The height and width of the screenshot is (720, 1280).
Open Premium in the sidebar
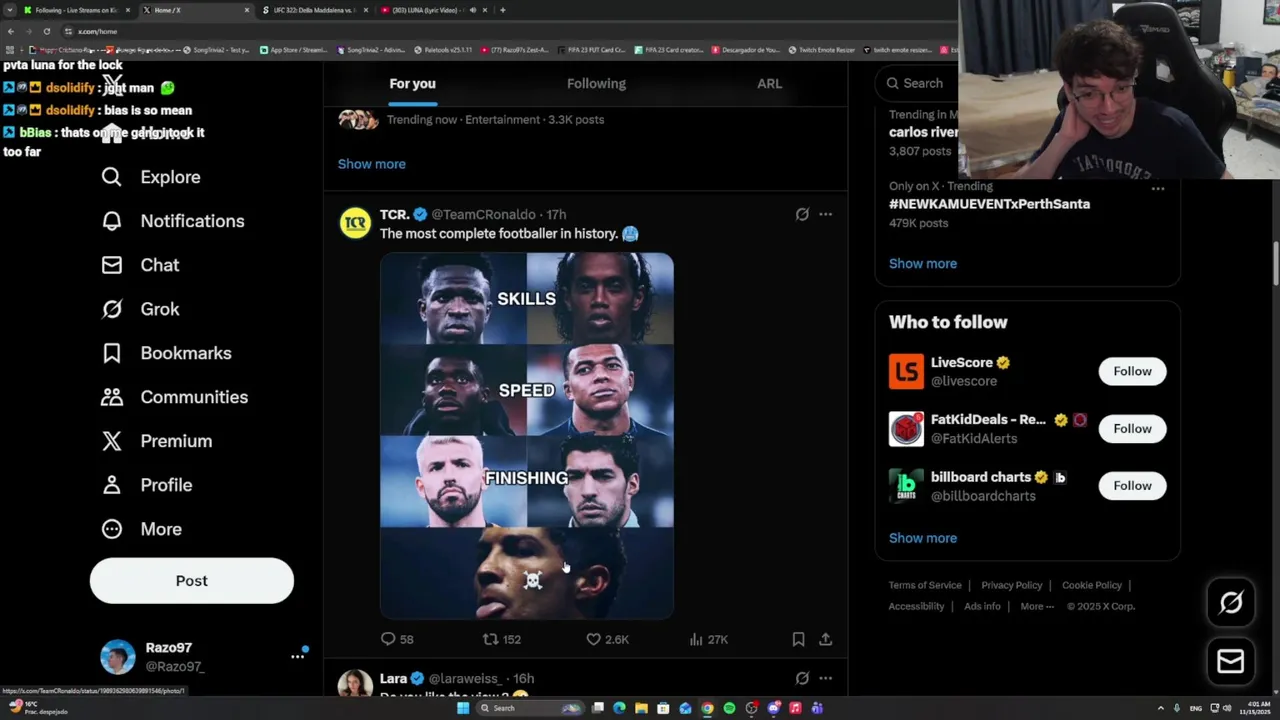tap(156, 441)
